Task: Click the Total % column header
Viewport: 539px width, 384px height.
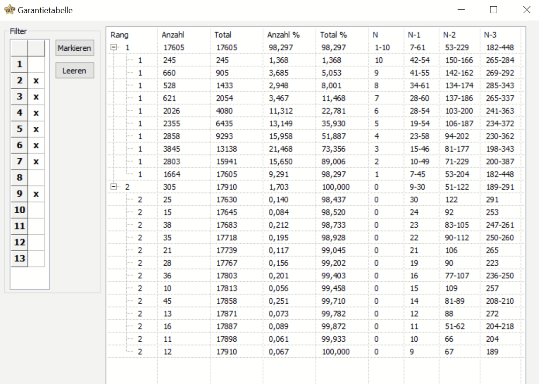Action: (x=333, y=35)
